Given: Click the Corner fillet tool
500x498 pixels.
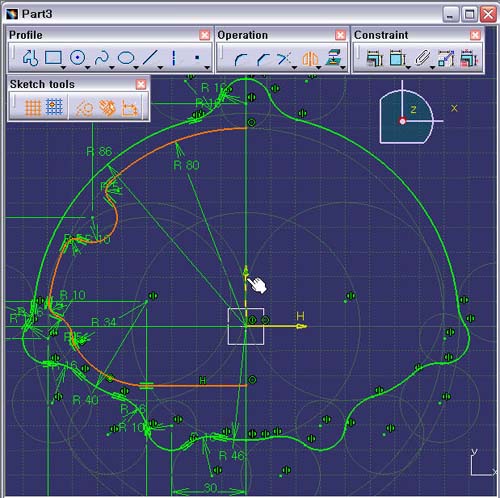Looking at the screenshot, I should coord(241,59).
